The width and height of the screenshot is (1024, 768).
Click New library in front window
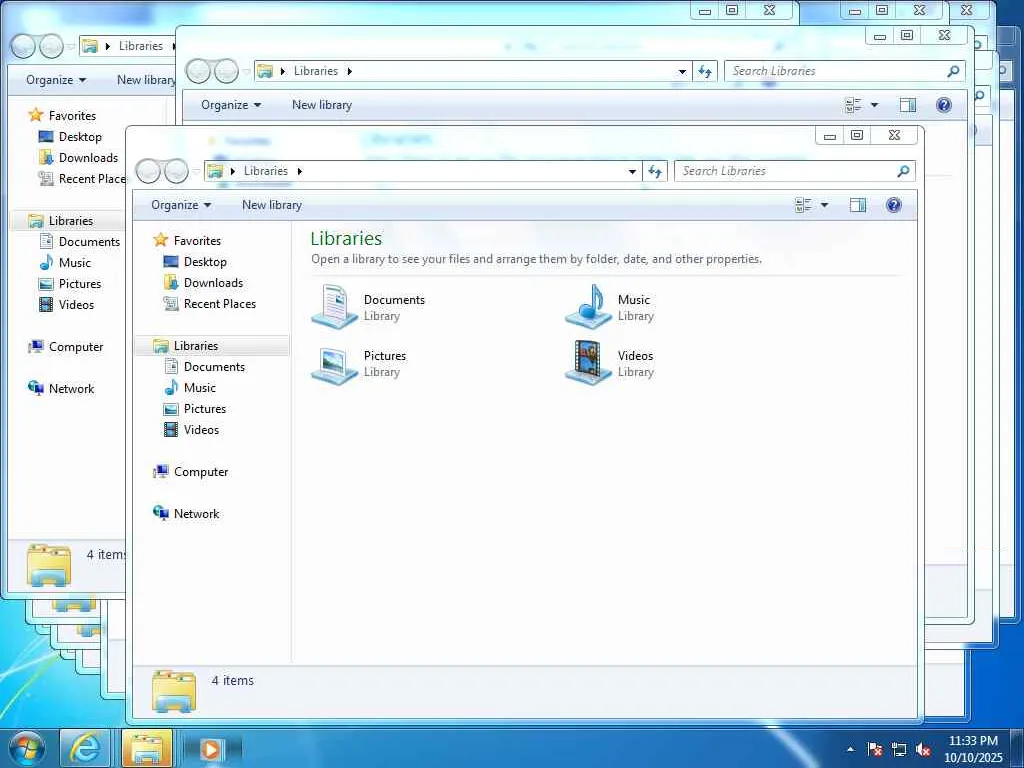click(x=272, y=205)
